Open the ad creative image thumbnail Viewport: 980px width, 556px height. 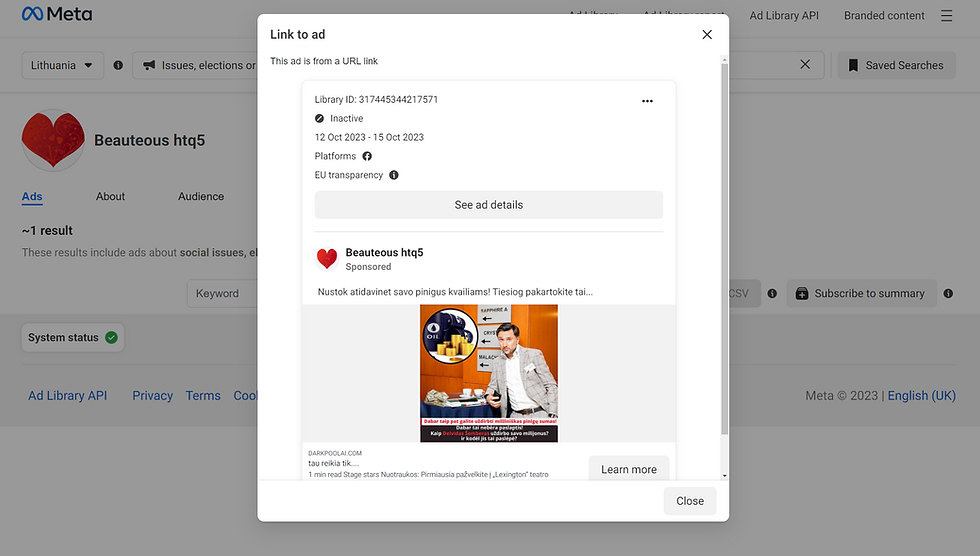489,373
